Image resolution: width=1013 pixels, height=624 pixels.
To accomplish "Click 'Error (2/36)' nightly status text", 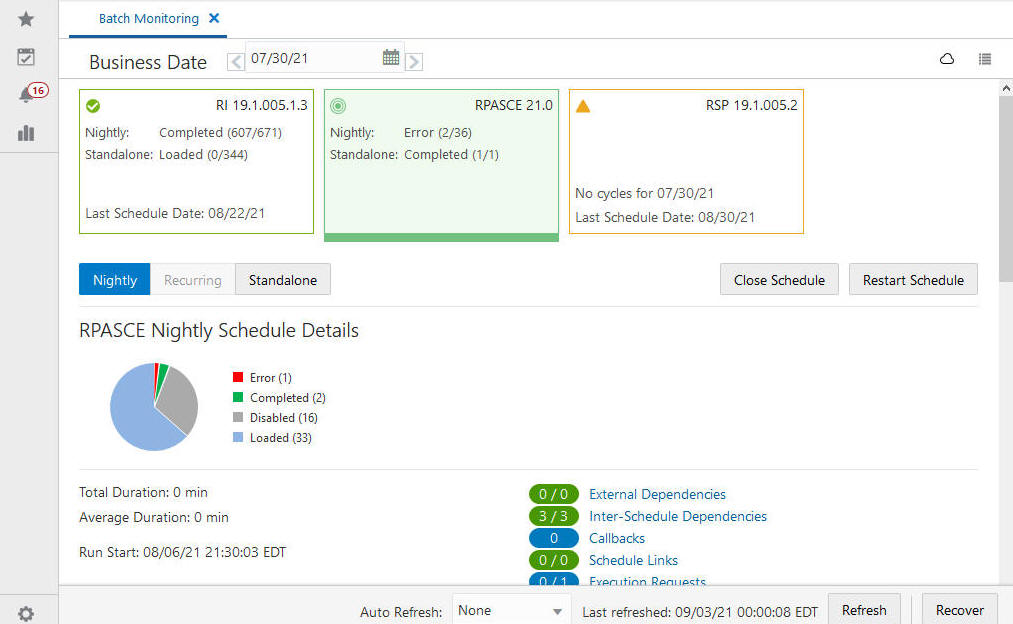I will [437, 132].
